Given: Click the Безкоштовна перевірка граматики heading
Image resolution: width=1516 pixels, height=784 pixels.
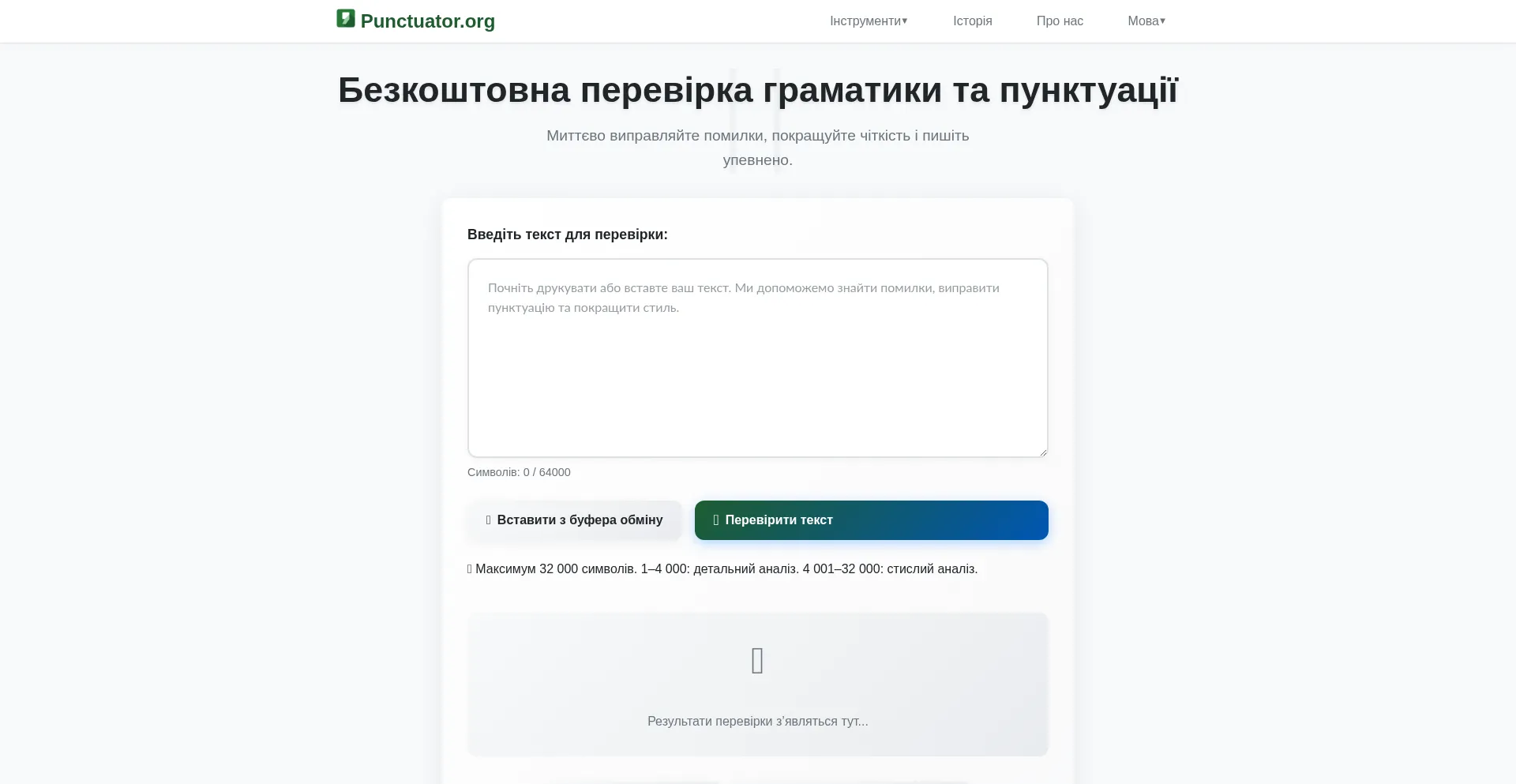Looking at the screenshot, I should tap(757, 90).
